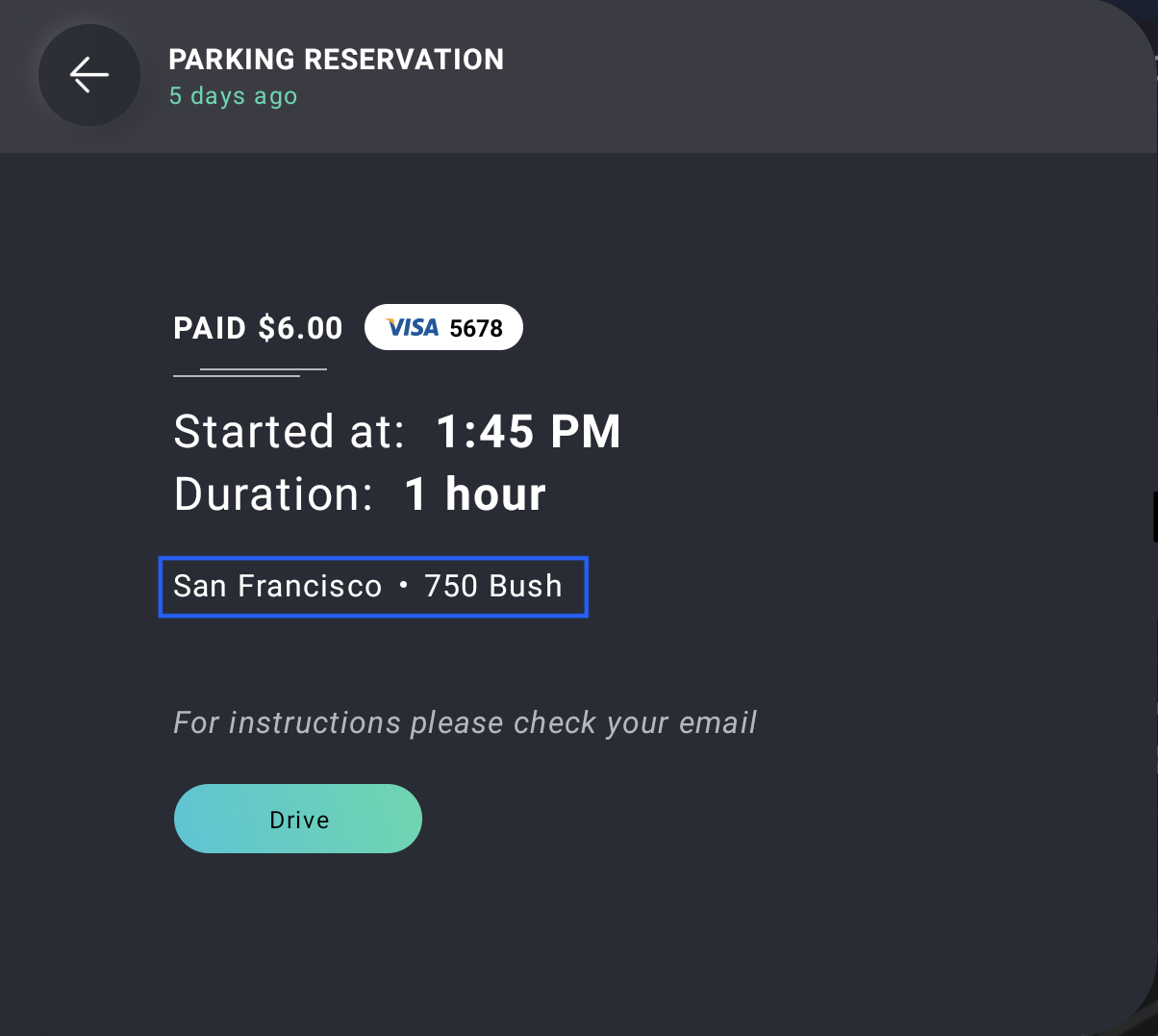Image resolution: width=1158 pixels, height=1036 pixels.
Task: Click the "5 days ago" timestamp
Action: point(233,96)
